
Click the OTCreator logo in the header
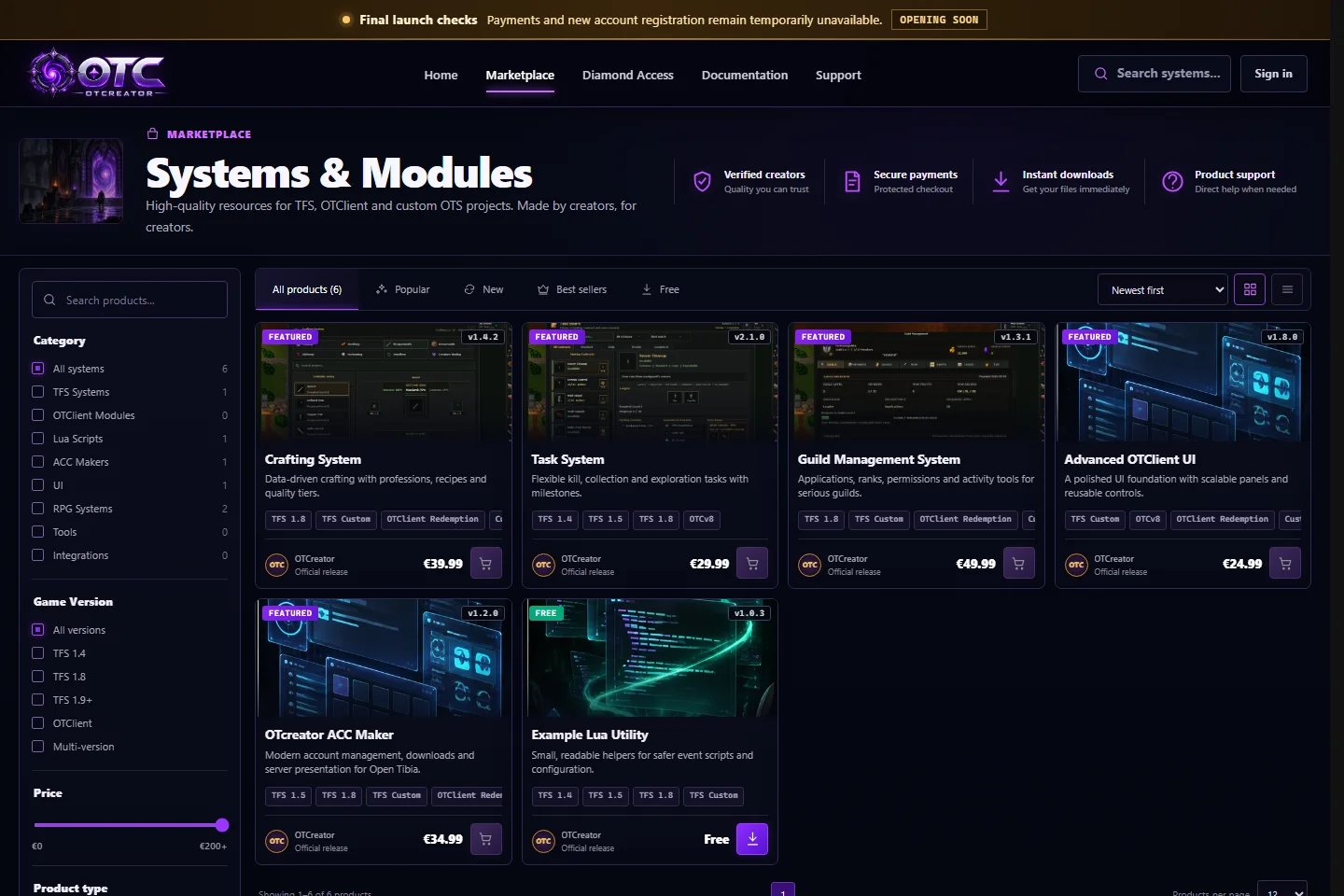pyautogui.click(x=97, y=73)
